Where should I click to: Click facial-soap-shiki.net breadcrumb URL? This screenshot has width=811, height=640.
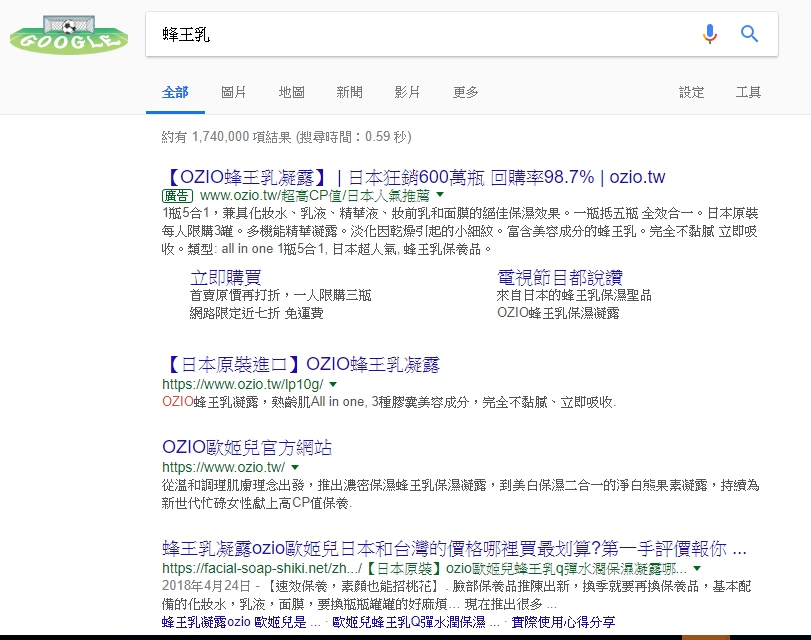pyautogui.click(x=424, y=569)
